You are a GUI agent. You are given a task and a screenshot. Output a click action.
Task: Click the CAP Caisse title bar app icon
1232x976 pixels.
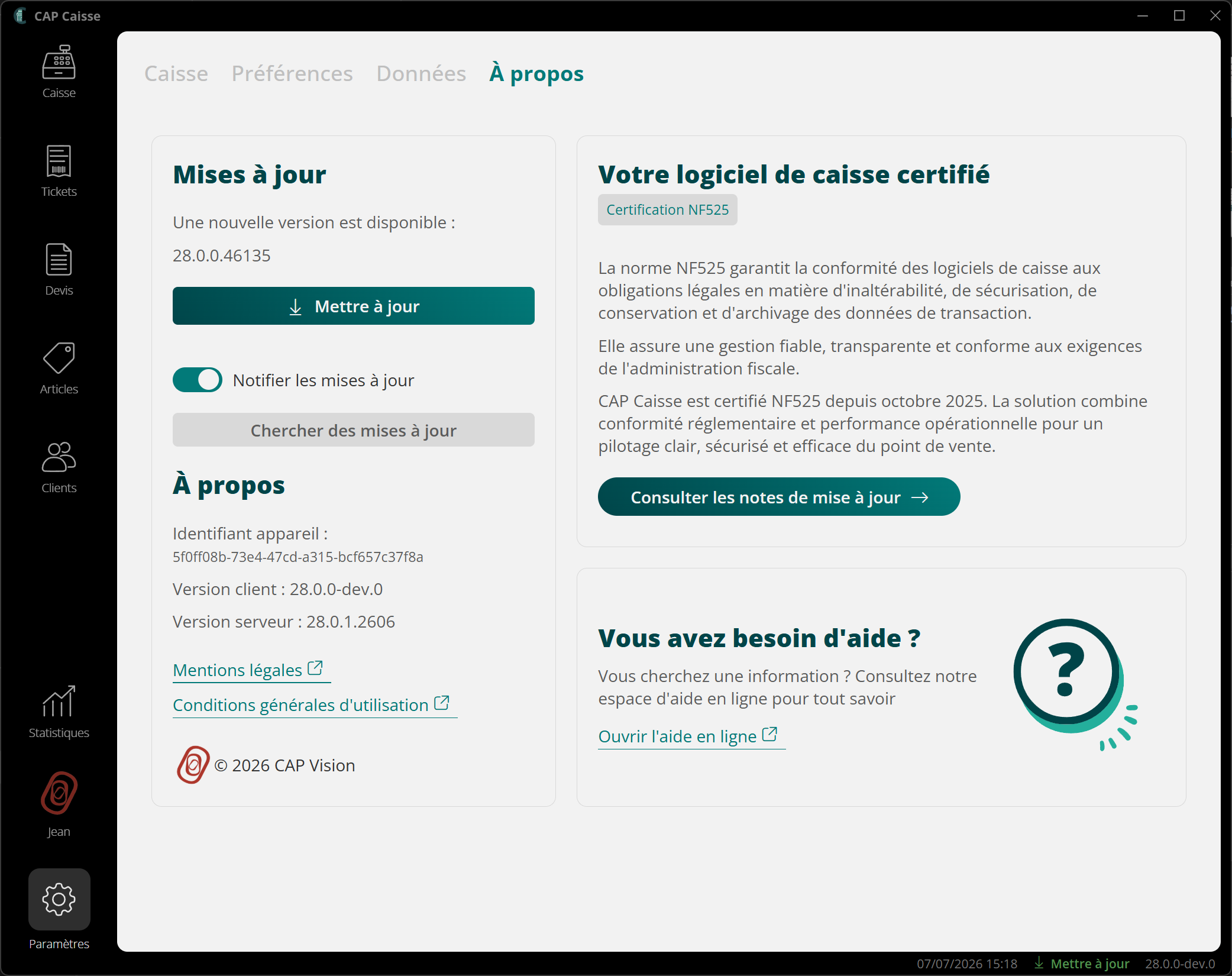20,16
